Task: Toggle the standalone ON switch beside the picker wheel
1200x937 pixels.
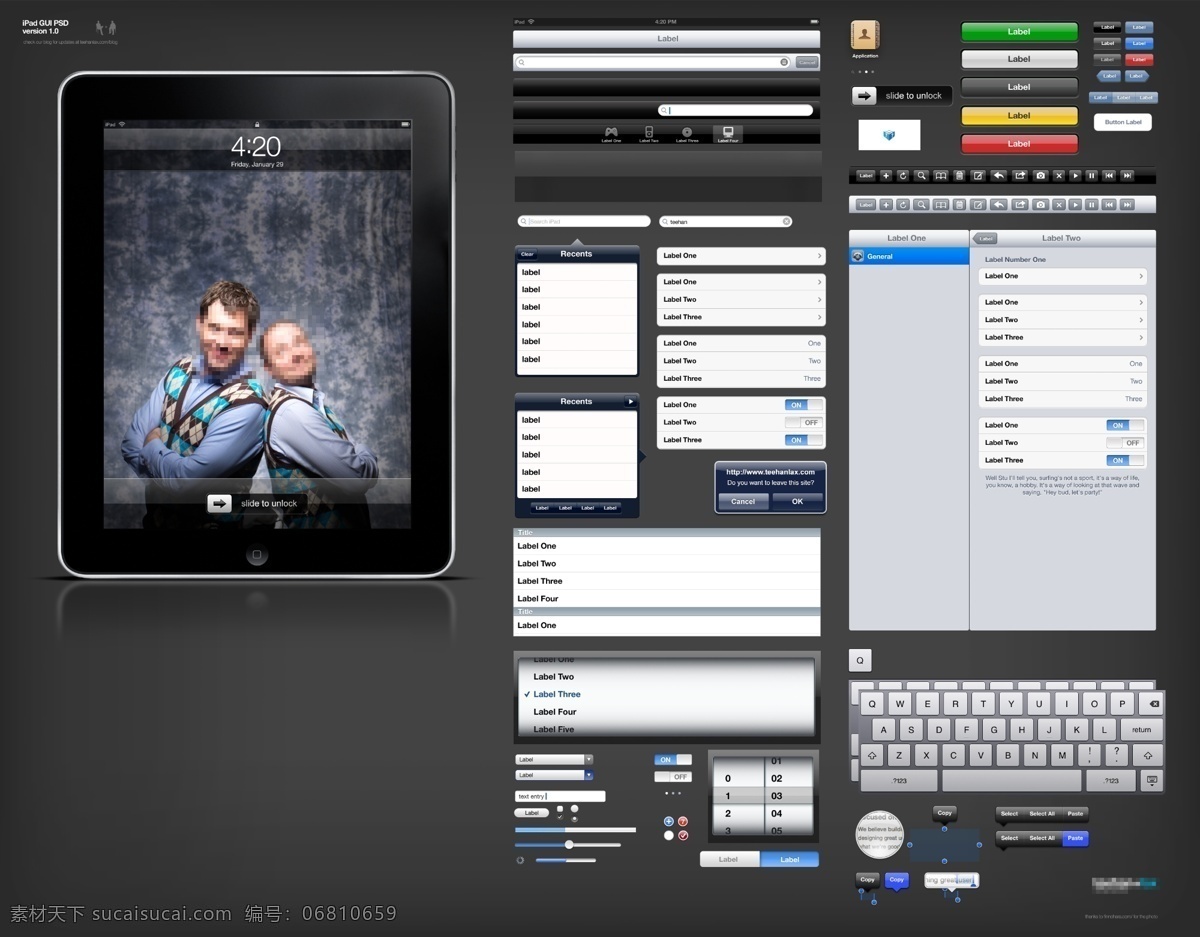Action: pos(673,760)
